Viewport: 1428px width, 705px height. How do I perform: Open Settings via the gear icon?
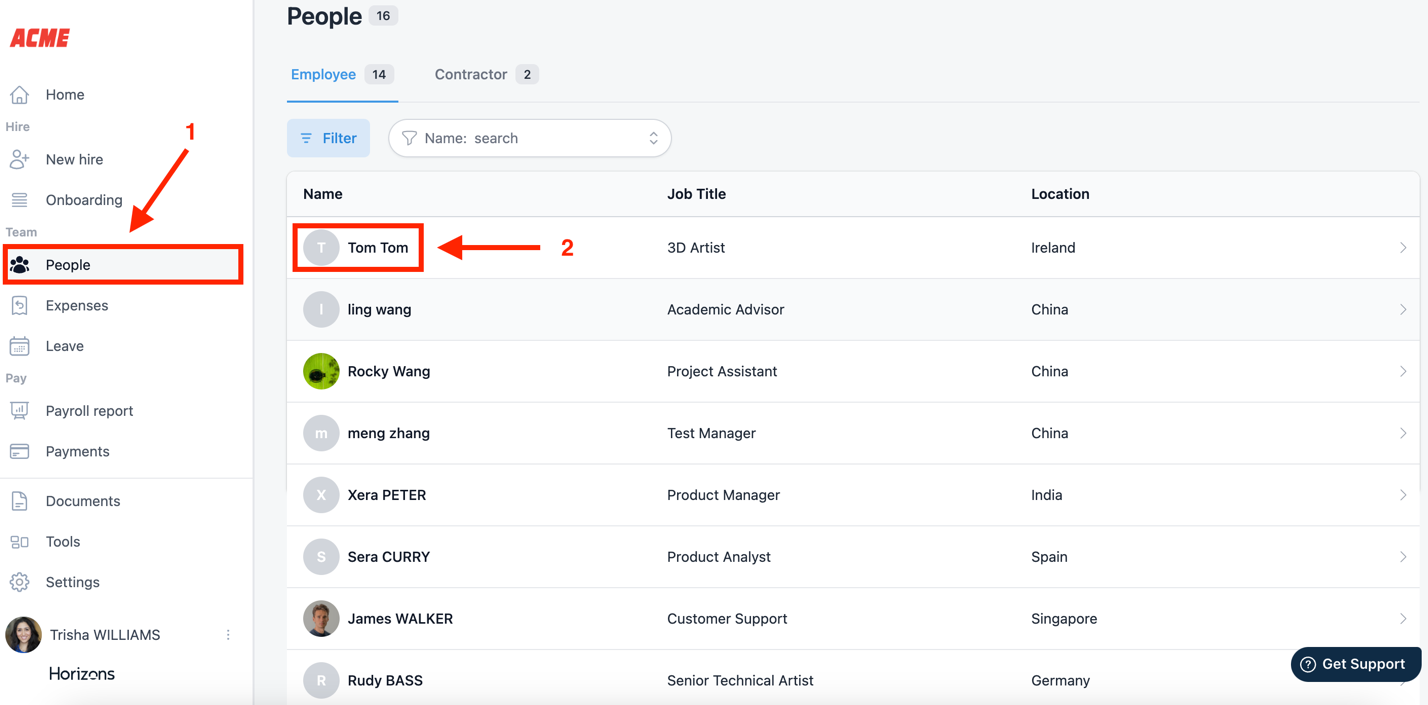click(x=19, y=582)
